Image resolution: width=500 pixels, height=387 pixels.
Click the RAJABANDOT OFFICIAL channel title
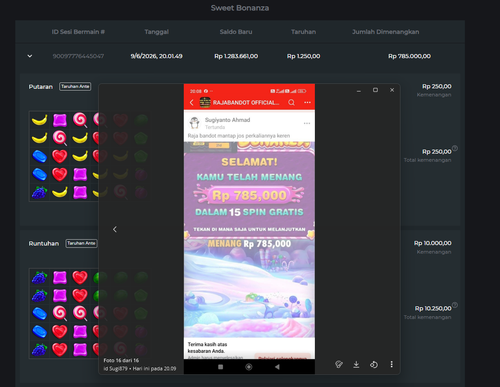pos(246,102)
